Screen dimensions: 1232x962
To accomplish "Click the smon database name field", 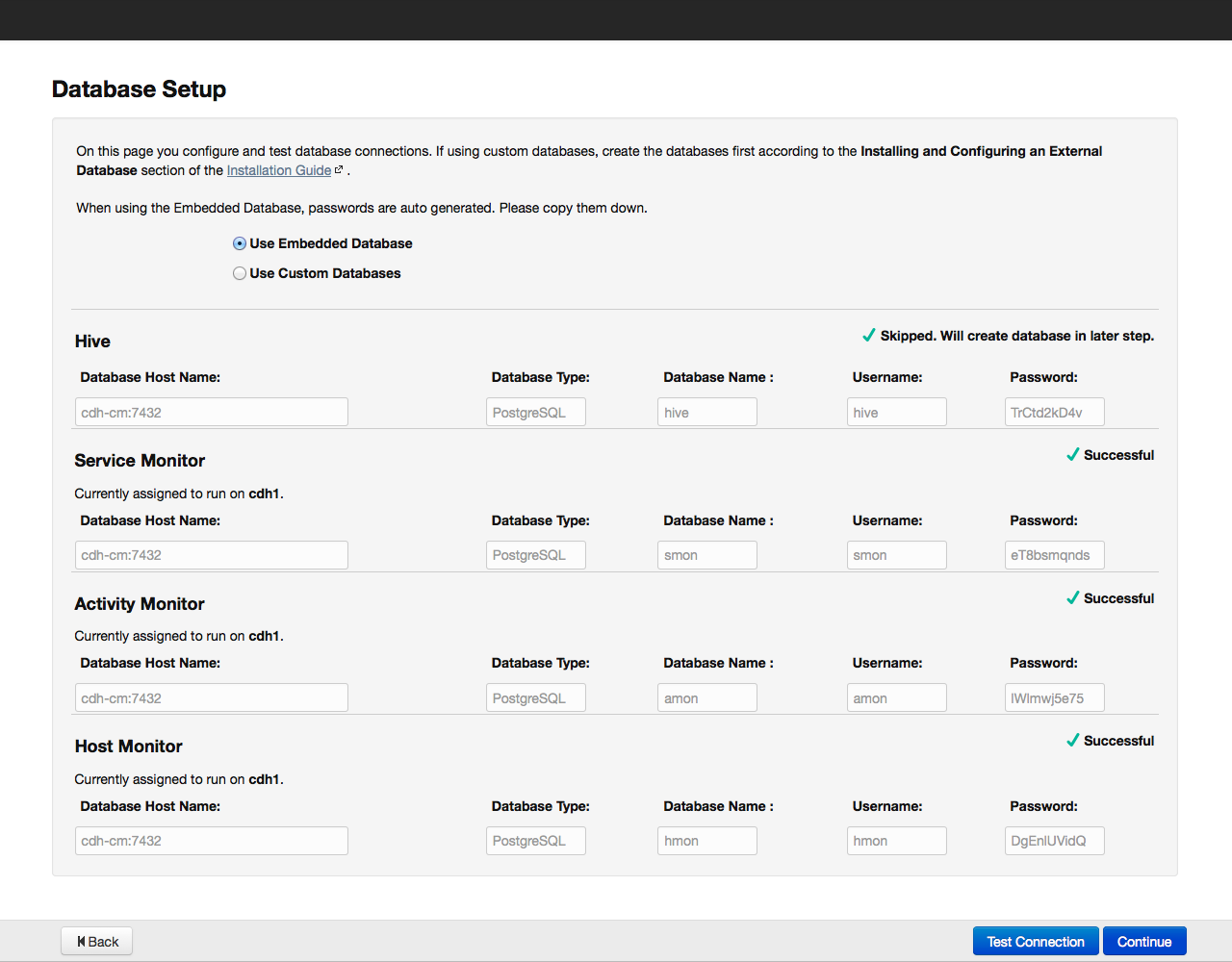I will pos(707,555).
